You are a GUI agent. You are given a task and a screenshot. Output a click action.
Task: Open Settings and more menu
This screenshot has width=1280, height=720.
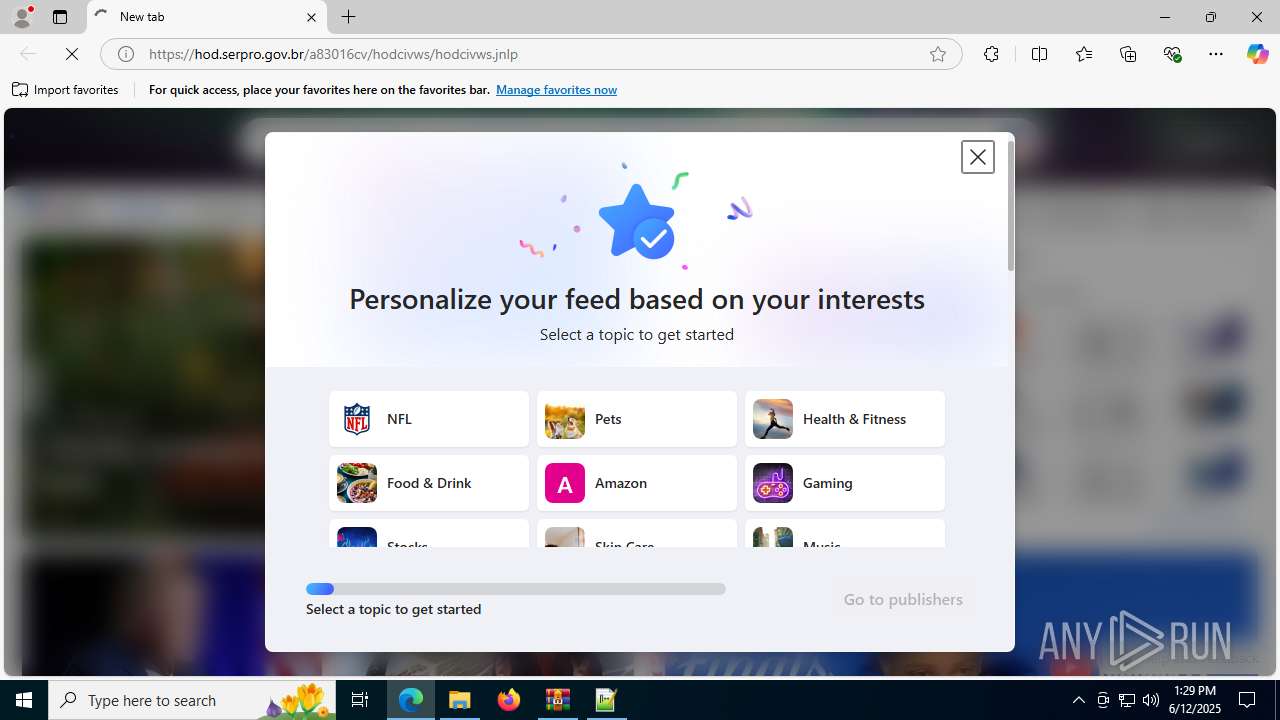pyautogui.click(x=1216, y=54)
